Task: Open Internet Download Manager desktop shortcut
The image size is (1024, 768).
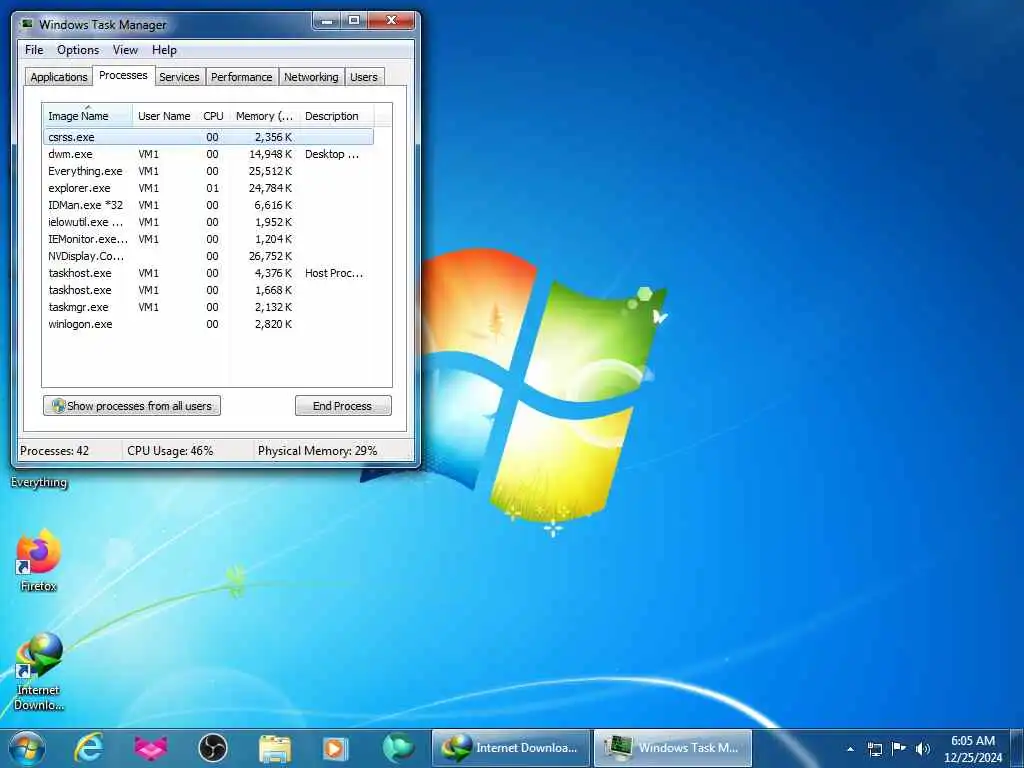Action: pos(39,671)
